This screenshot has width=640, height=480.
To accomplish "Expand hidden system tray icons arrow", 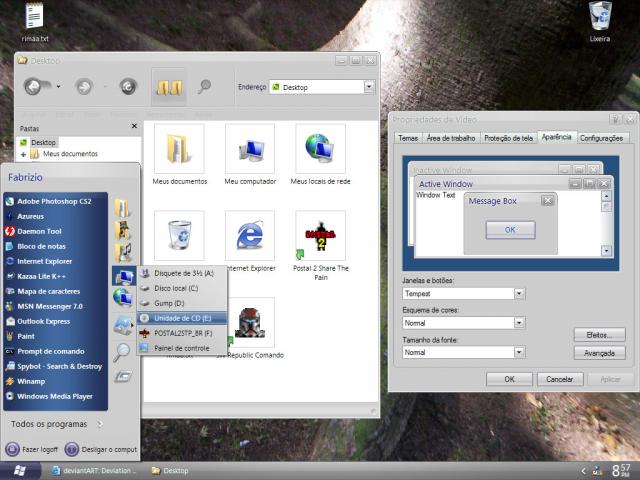I will pos(583,471).
